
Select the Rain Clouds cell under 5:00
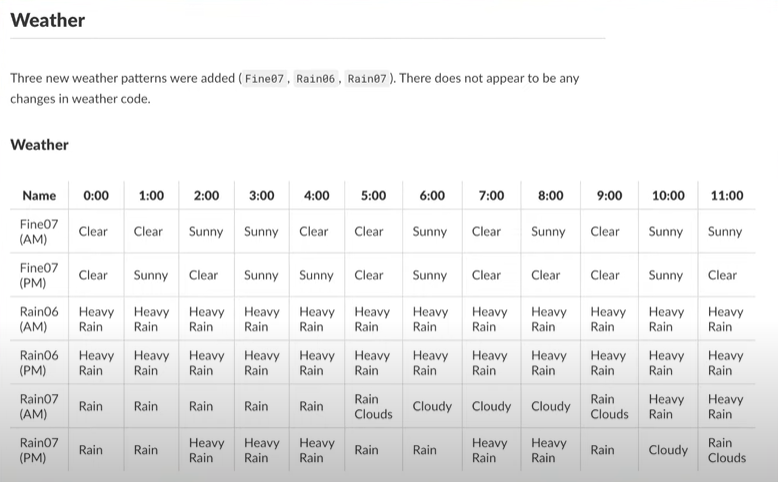pos(373,406)
